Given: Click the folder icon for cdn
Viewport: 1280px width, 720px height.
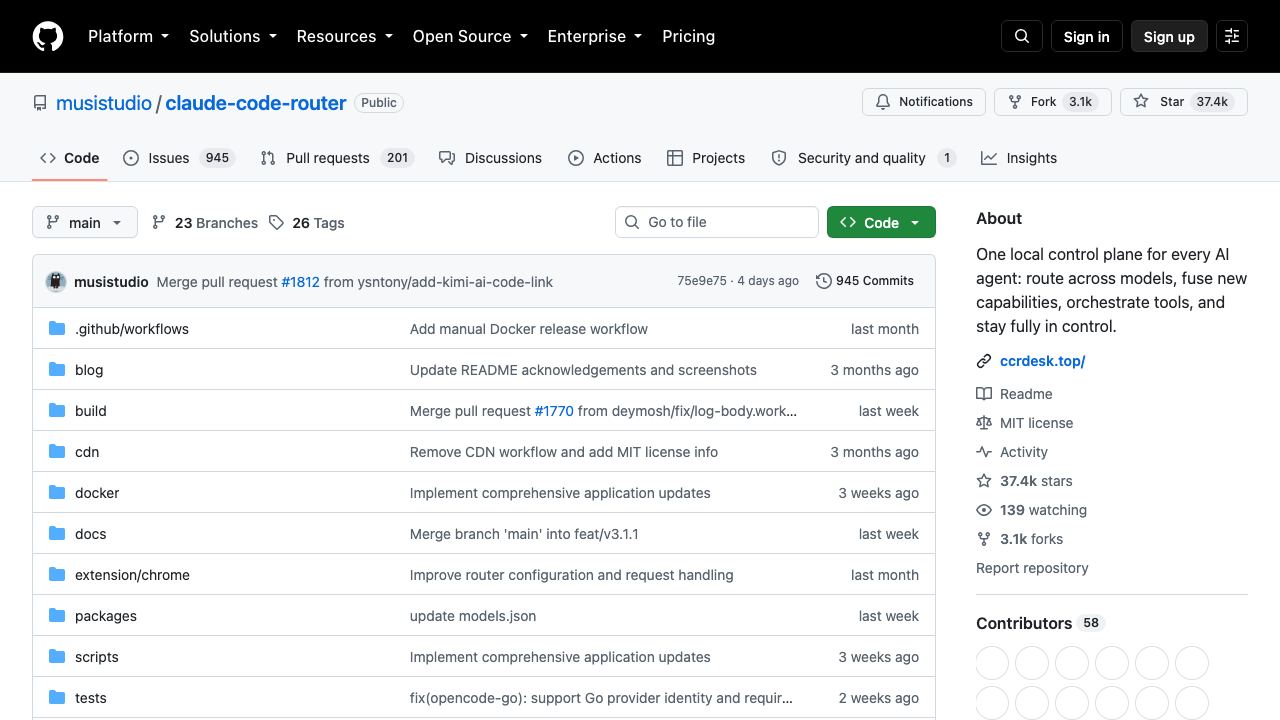Looking at the screenshot, I should [57, 451].
